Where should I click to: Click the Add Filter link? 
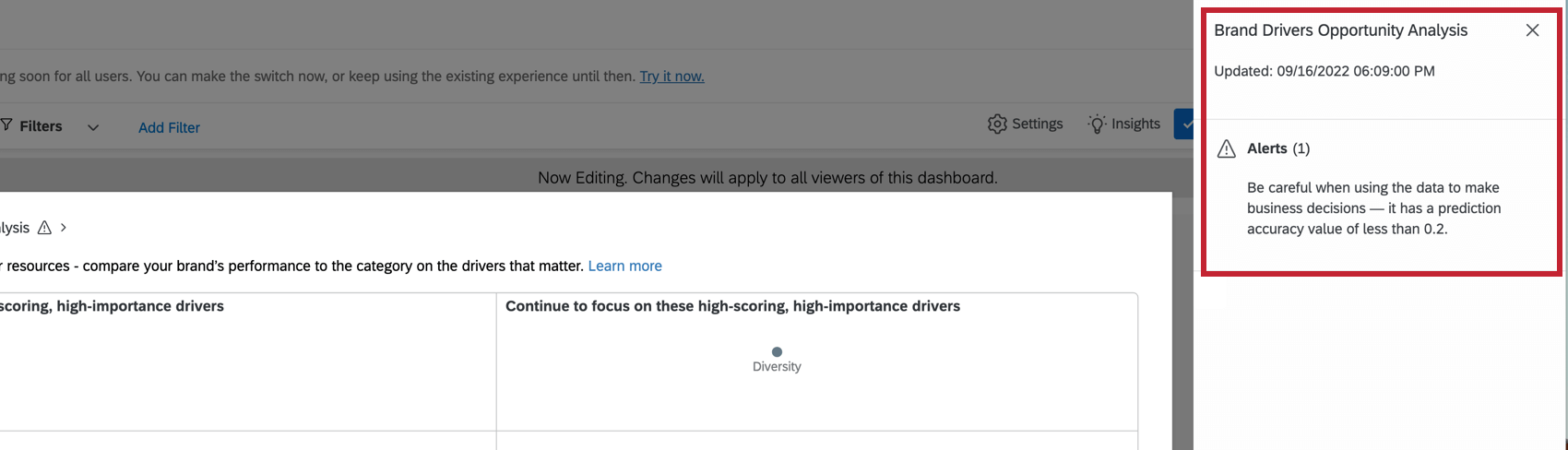tap(169, 127)
